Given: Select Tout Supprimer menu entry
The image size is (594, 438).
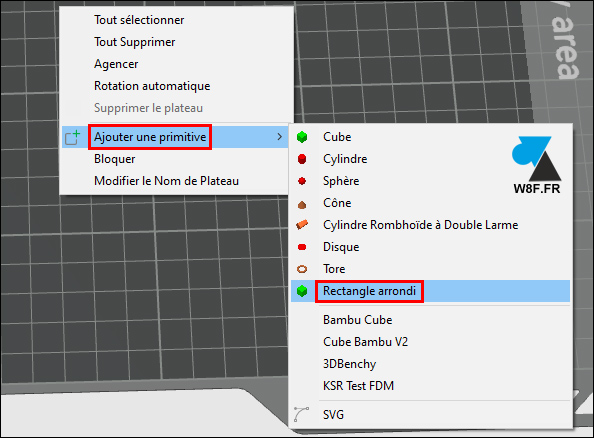Looking at the screenshot, I should (x=134, y=42).
